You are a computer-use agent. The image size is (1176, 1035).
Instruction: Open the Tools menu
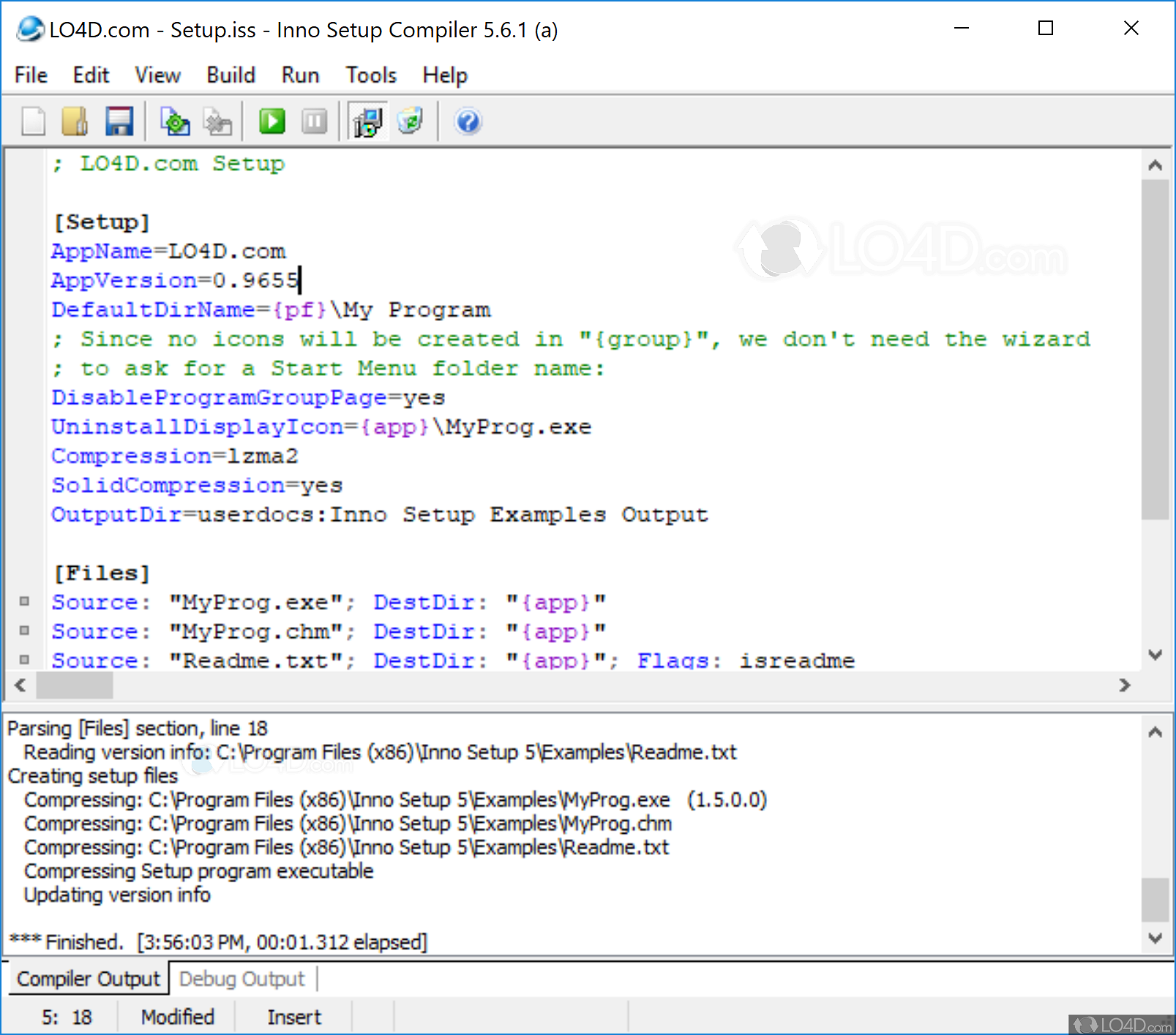pyautogui.click(x=371, y=75)
